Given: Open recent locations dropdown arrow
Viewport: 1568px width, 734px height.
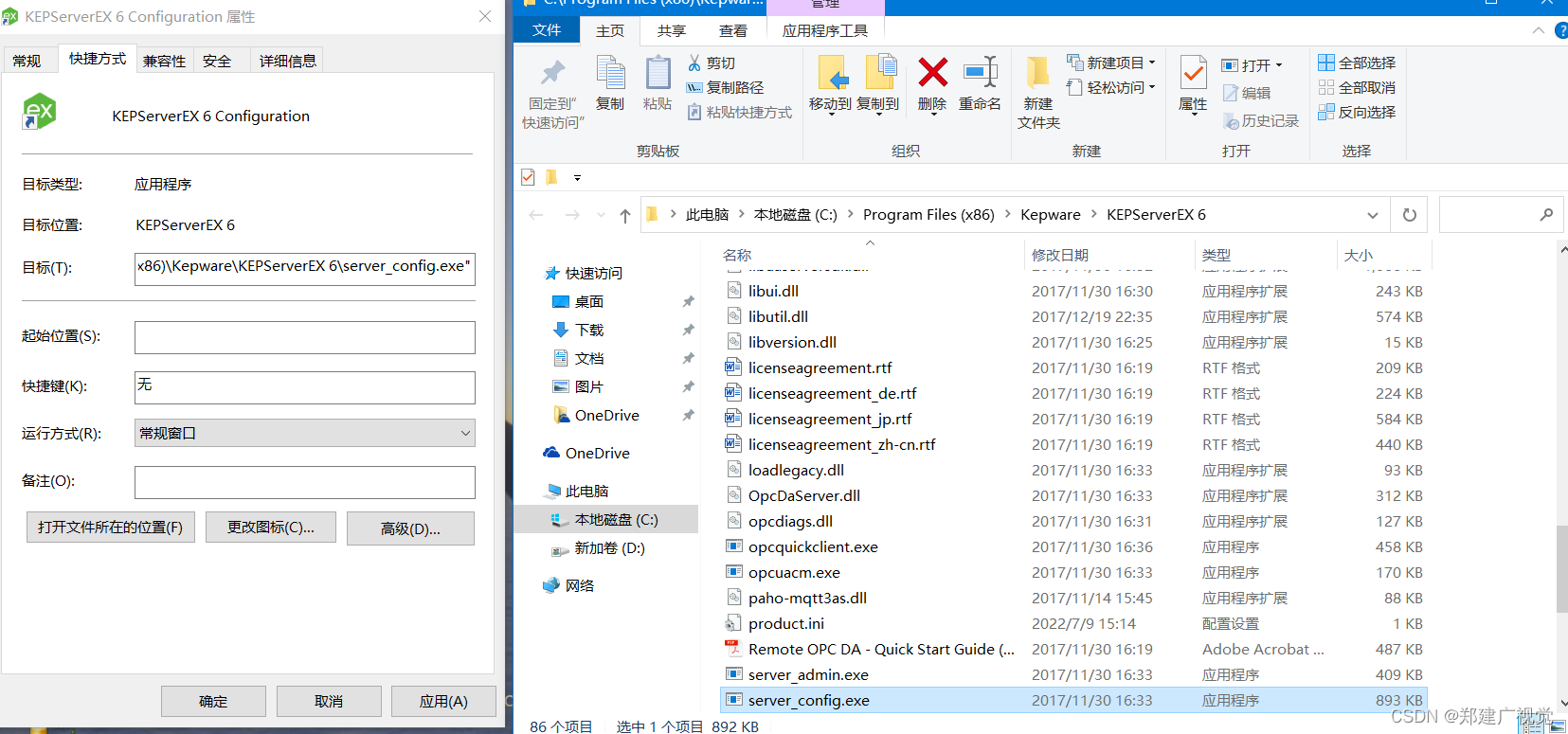Looking at the screenshot, I should click(x=601, y=215).
